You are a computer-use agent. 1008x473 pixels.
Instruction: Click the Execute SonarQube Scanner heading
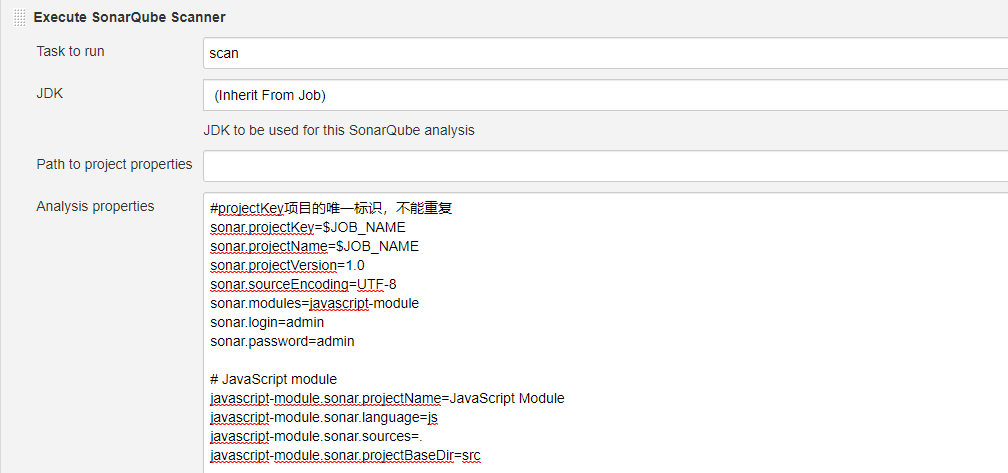[129, 17]
